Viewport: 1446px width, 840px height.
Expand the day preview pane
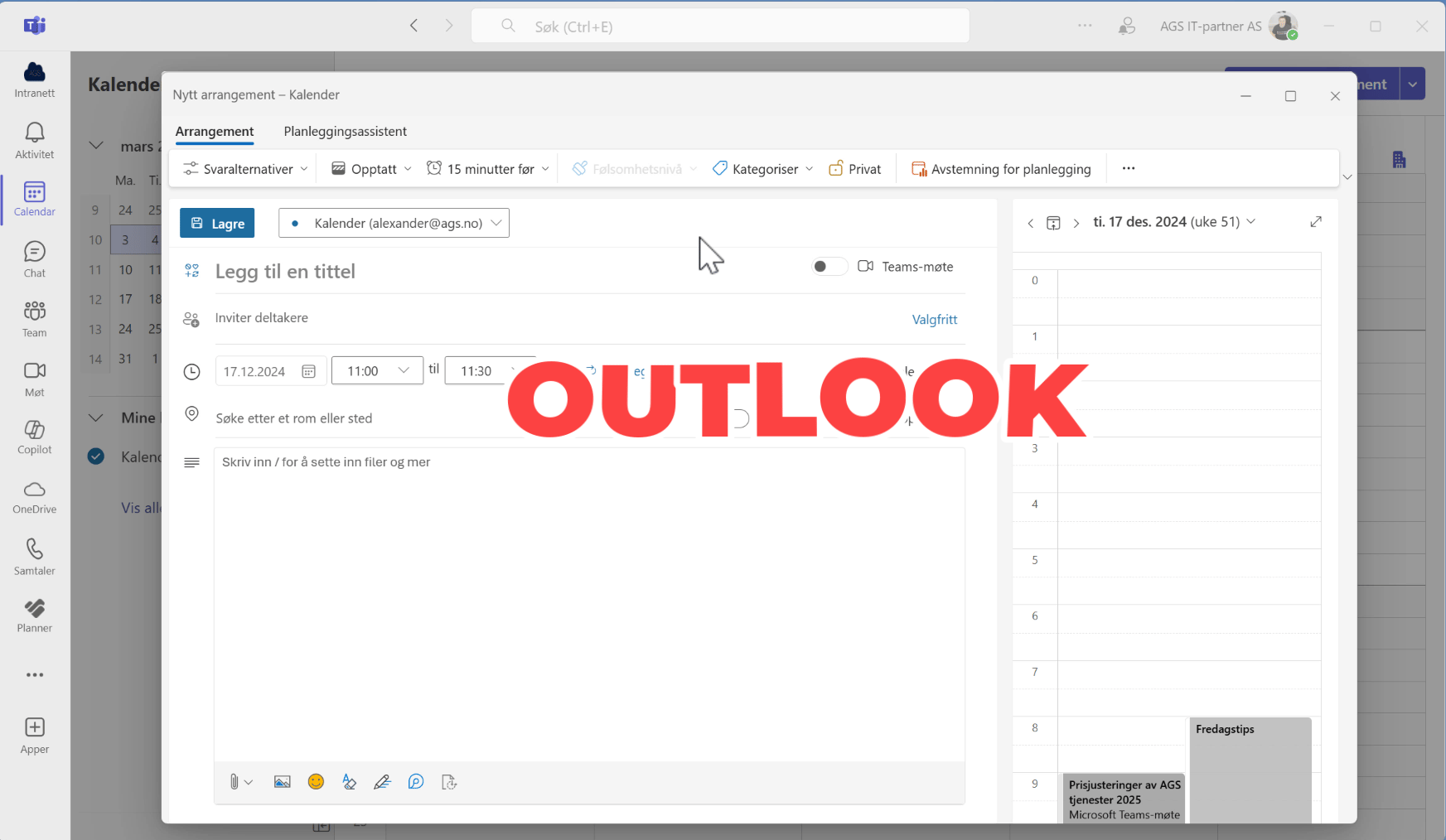point(1316,221)
